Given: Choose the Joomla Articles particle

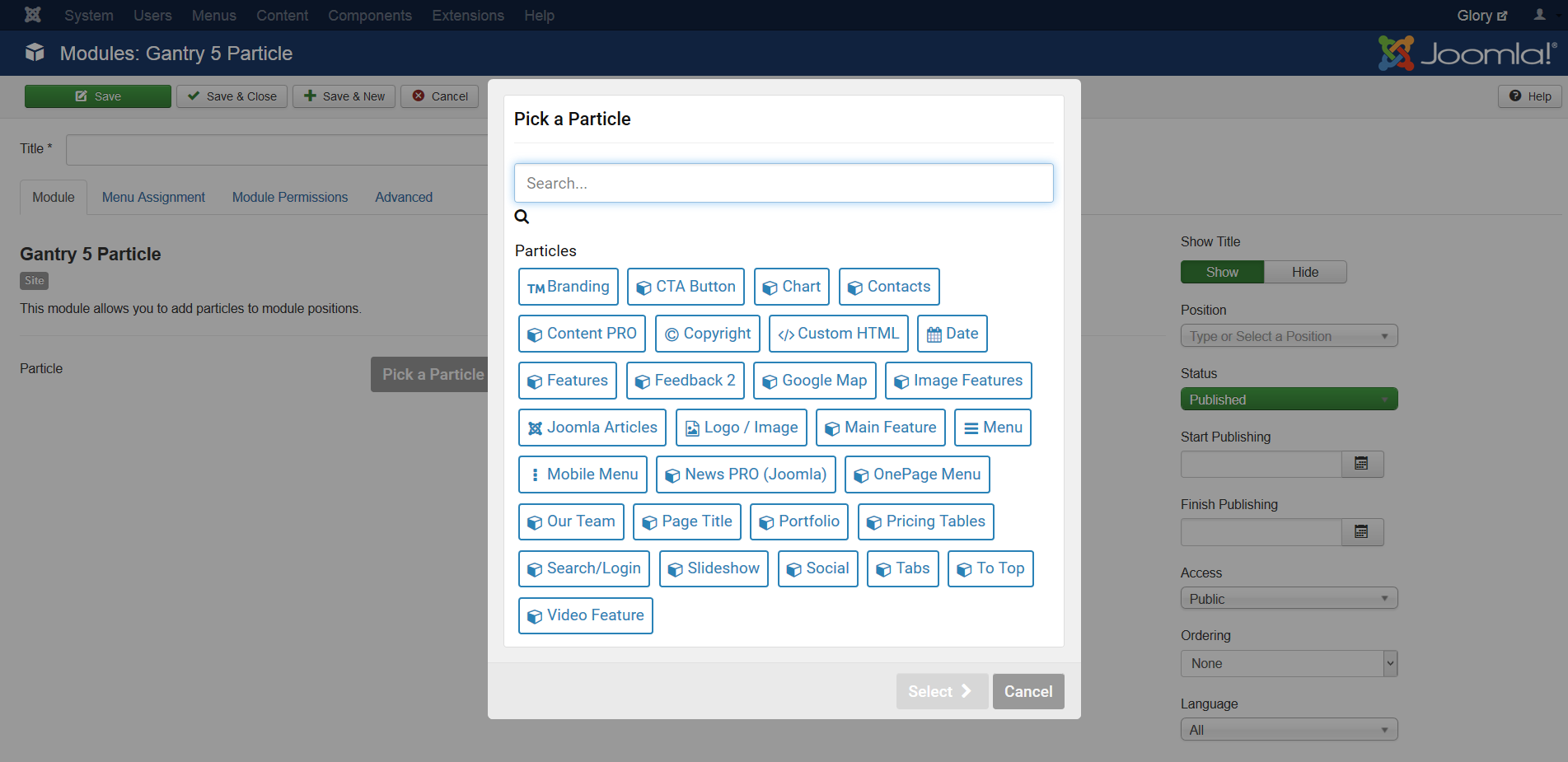Looking at the screenshot, I should coord(592,428).
